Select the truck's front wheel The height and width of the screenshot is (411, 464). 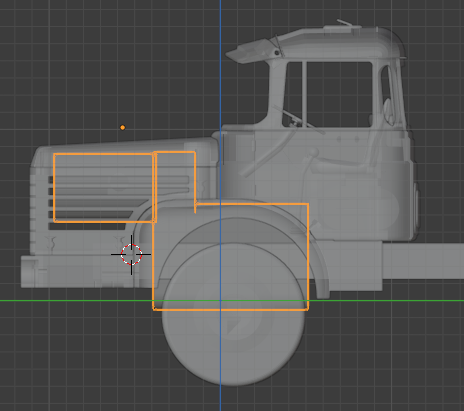click(x=234, y=314)
